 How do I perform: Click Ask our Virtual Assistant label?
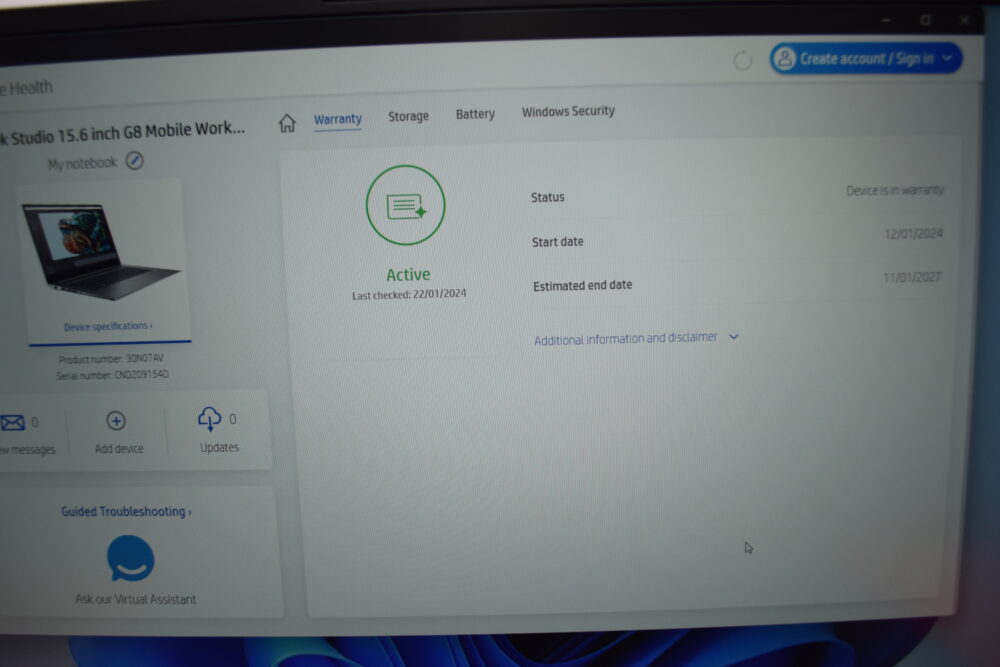point(136,599)
